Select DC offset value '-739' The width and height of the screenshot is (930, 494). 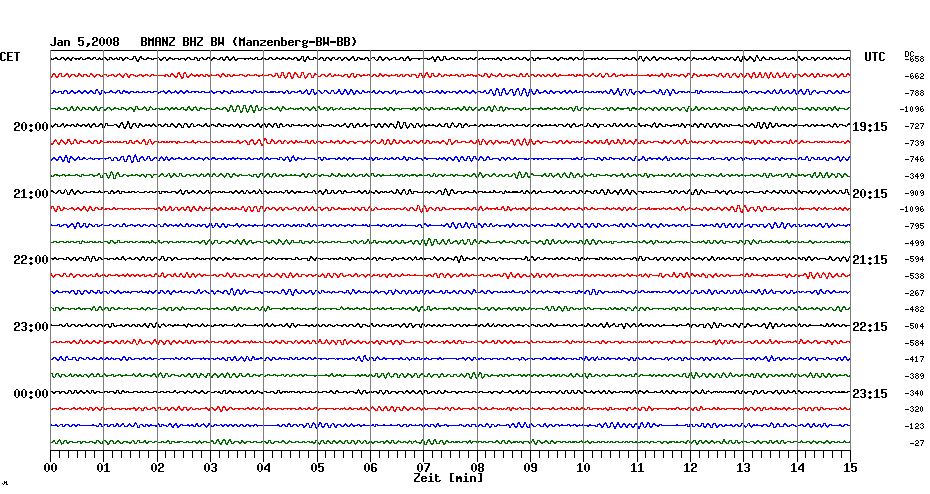click(x=914, y=144)
